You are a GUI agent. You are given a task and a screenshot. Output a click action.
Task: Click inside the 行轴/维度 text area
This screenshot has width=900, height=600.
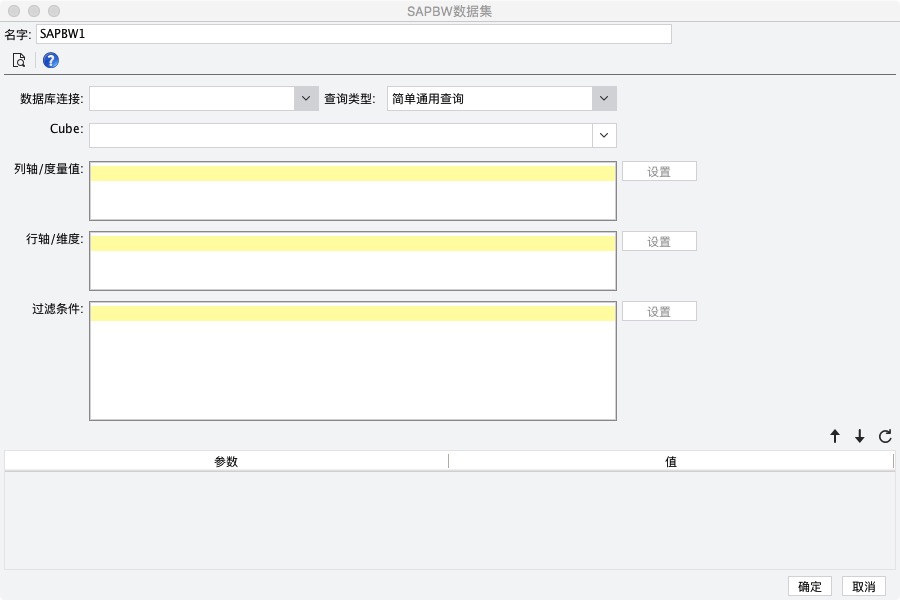pyautogui.click(x=353, y=261)
